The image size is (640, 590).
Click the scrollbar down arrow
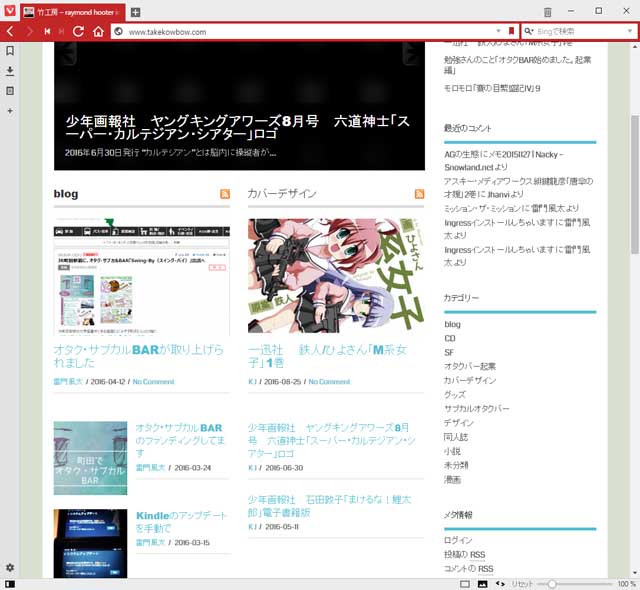pyautogui.click(x=635, y=573)
